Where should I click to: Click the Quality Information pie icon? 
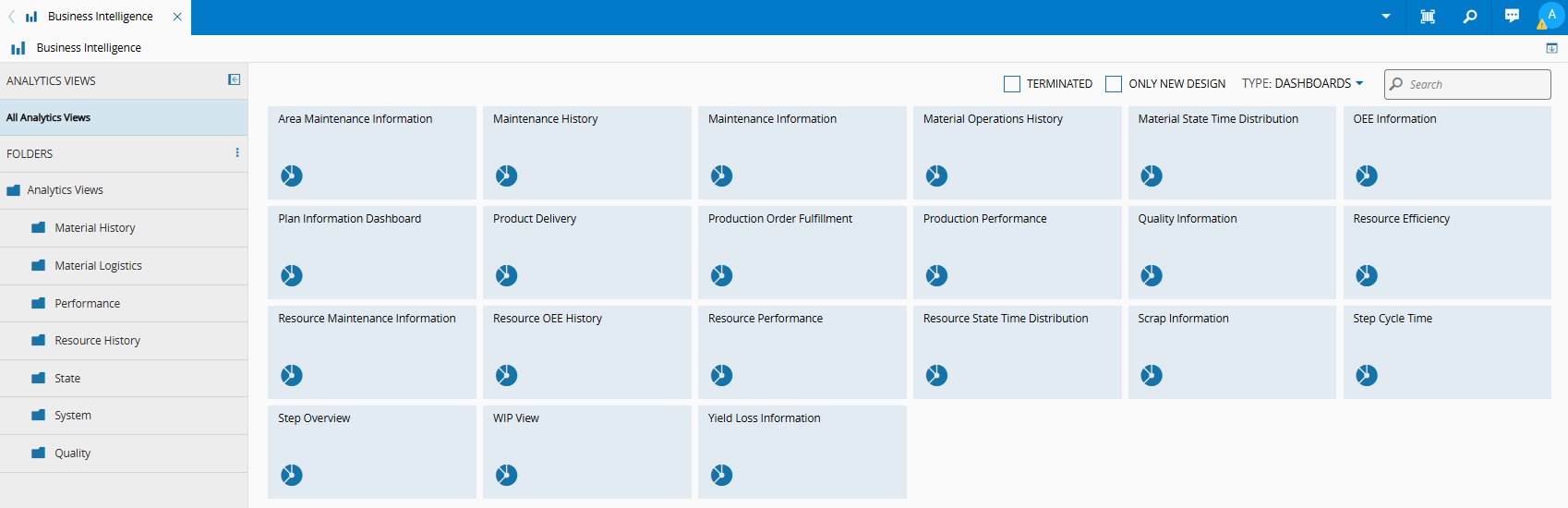1152,275
